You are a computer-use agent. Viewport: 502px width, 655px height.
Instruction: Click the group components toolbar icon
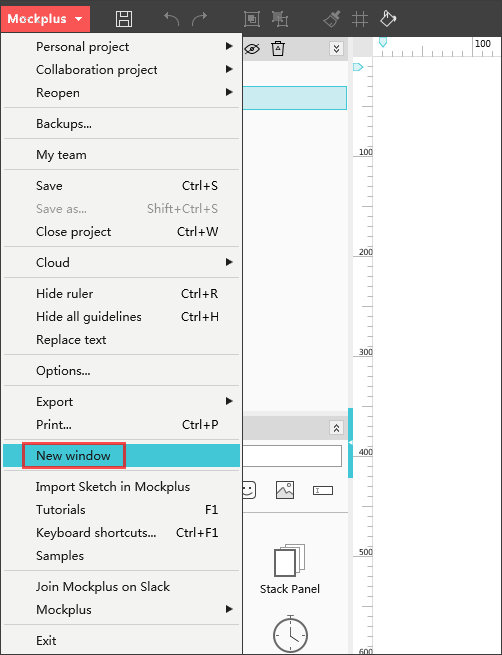(252, 19)
